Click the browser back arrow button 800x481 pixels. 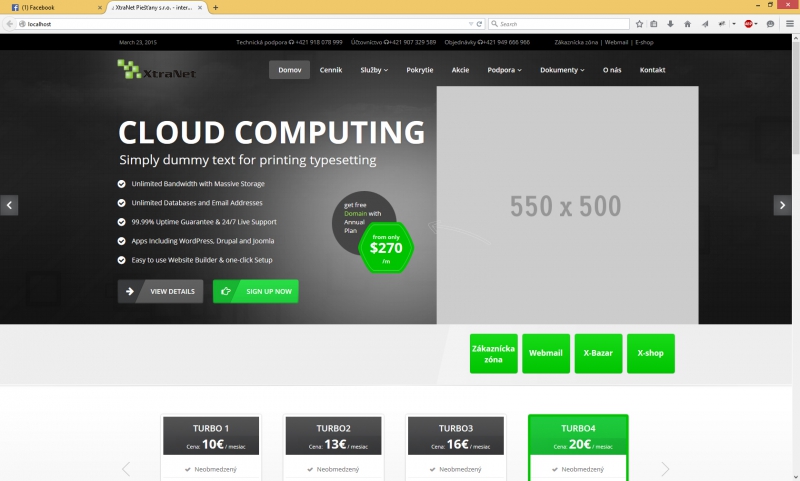9,24
